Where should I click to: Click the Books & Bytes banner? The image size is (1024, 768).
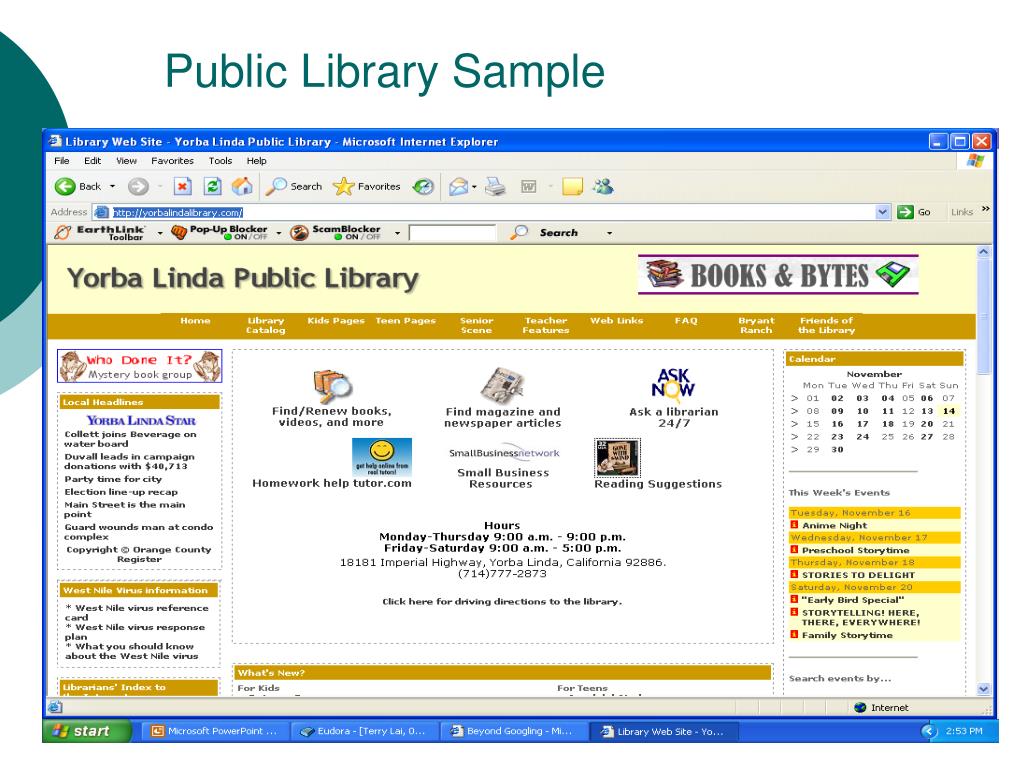[x=778, y=275]
